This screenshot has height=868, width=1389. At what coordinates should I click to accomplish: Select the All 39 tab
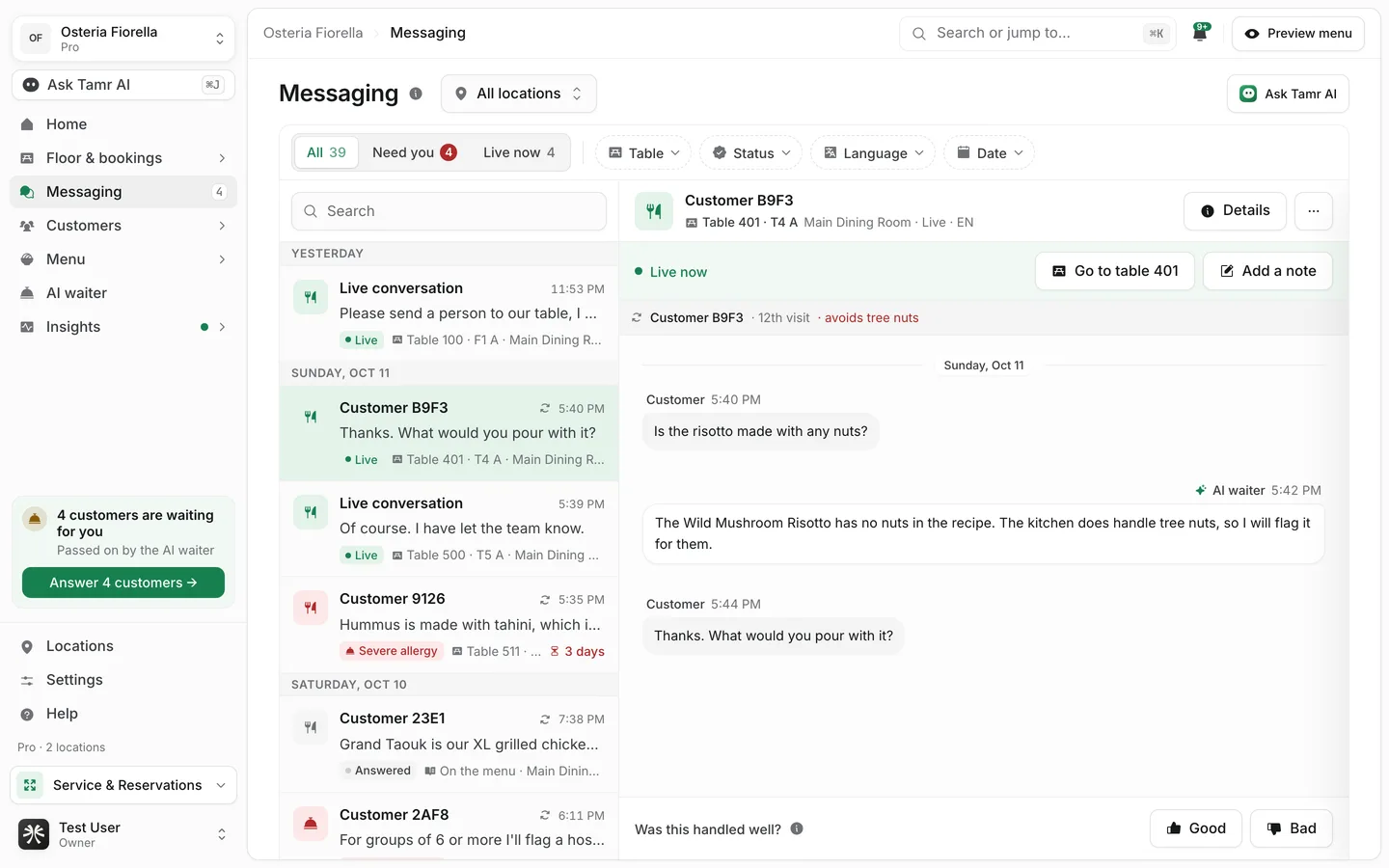coord(326,152)
